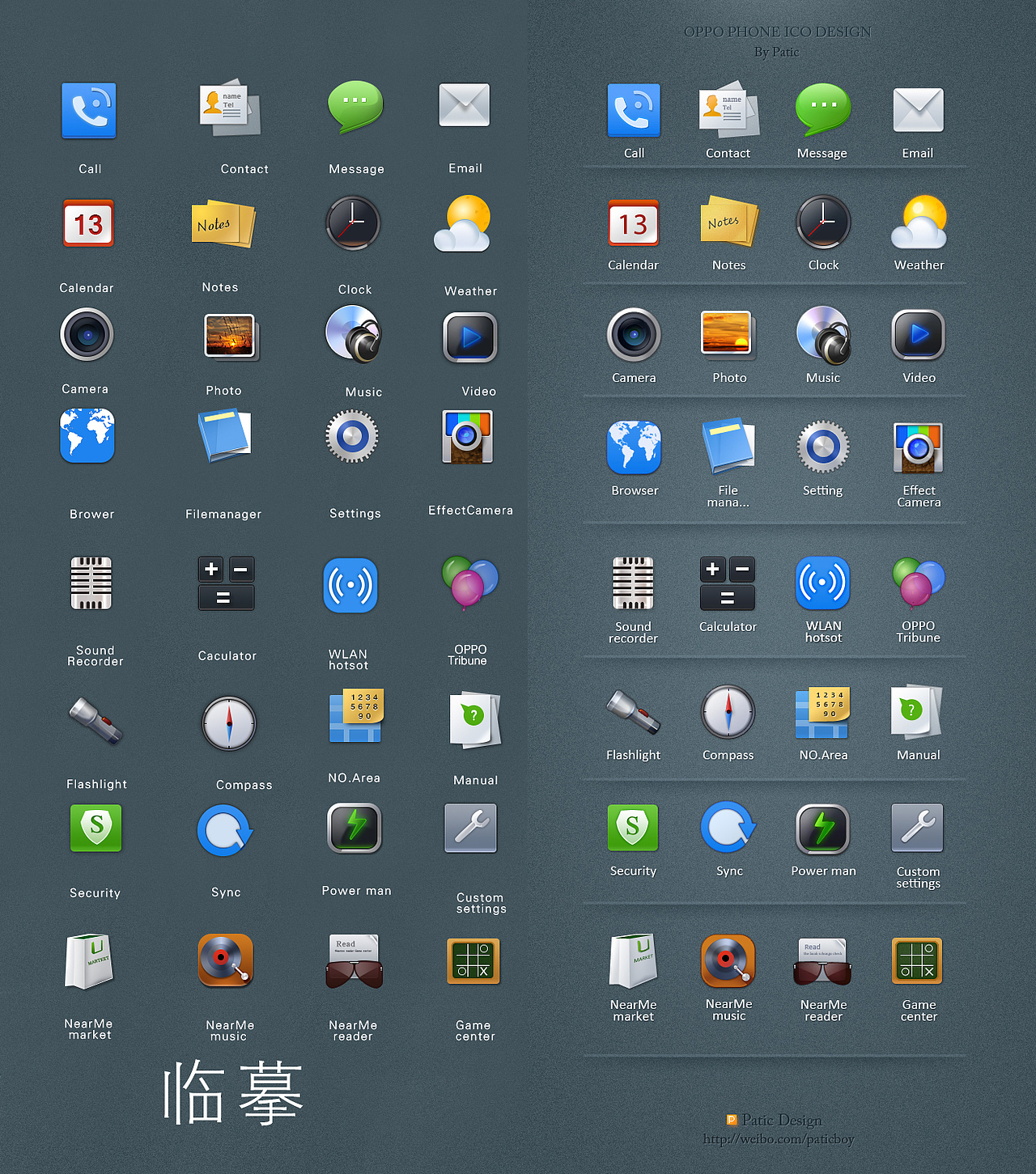The height and width of the screenshot is (1174, 1036).
Task: Open the Contact card icon in the 临摹 set
Action: 230,107
